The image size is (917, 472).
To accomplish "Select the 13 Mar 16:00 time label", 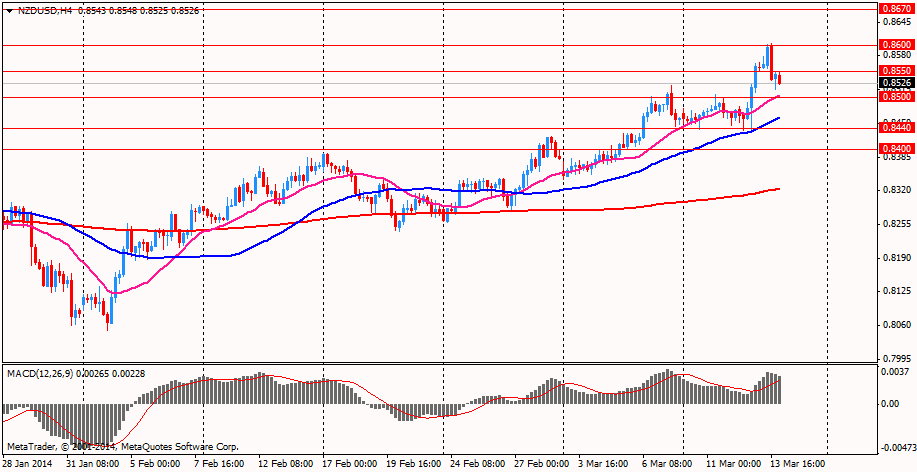I will click(x=797, y=464).
